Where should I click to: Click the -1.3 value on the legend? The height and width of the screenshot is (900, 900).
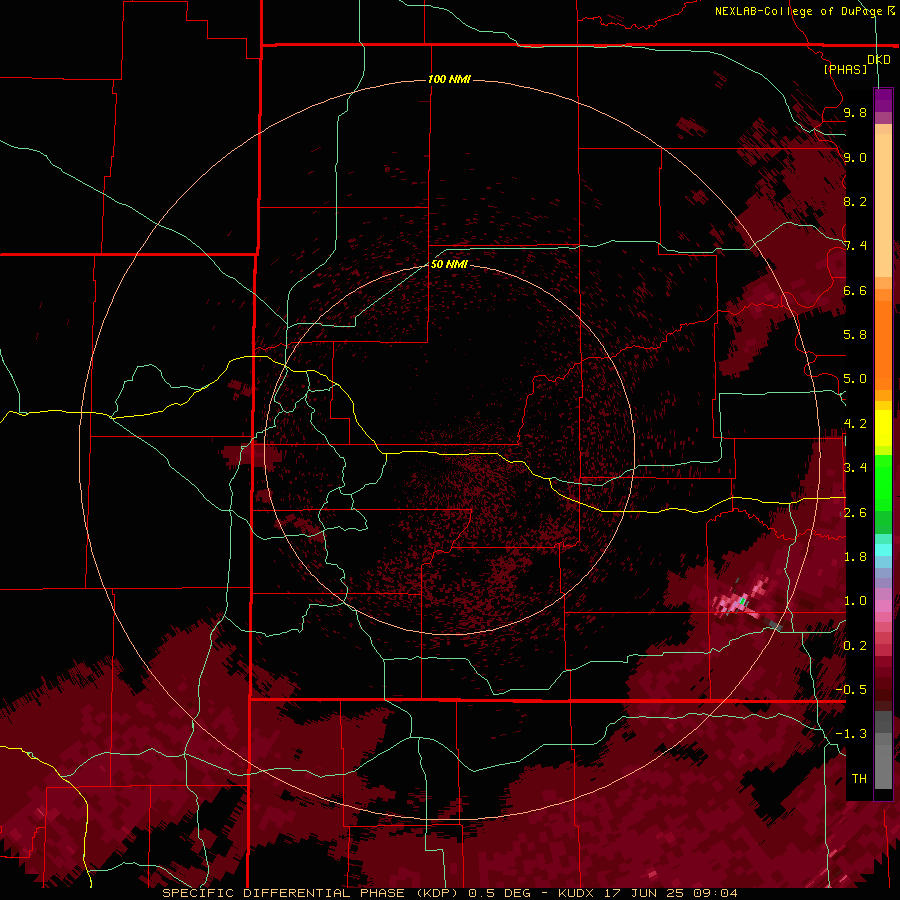[x=852, y=734]
